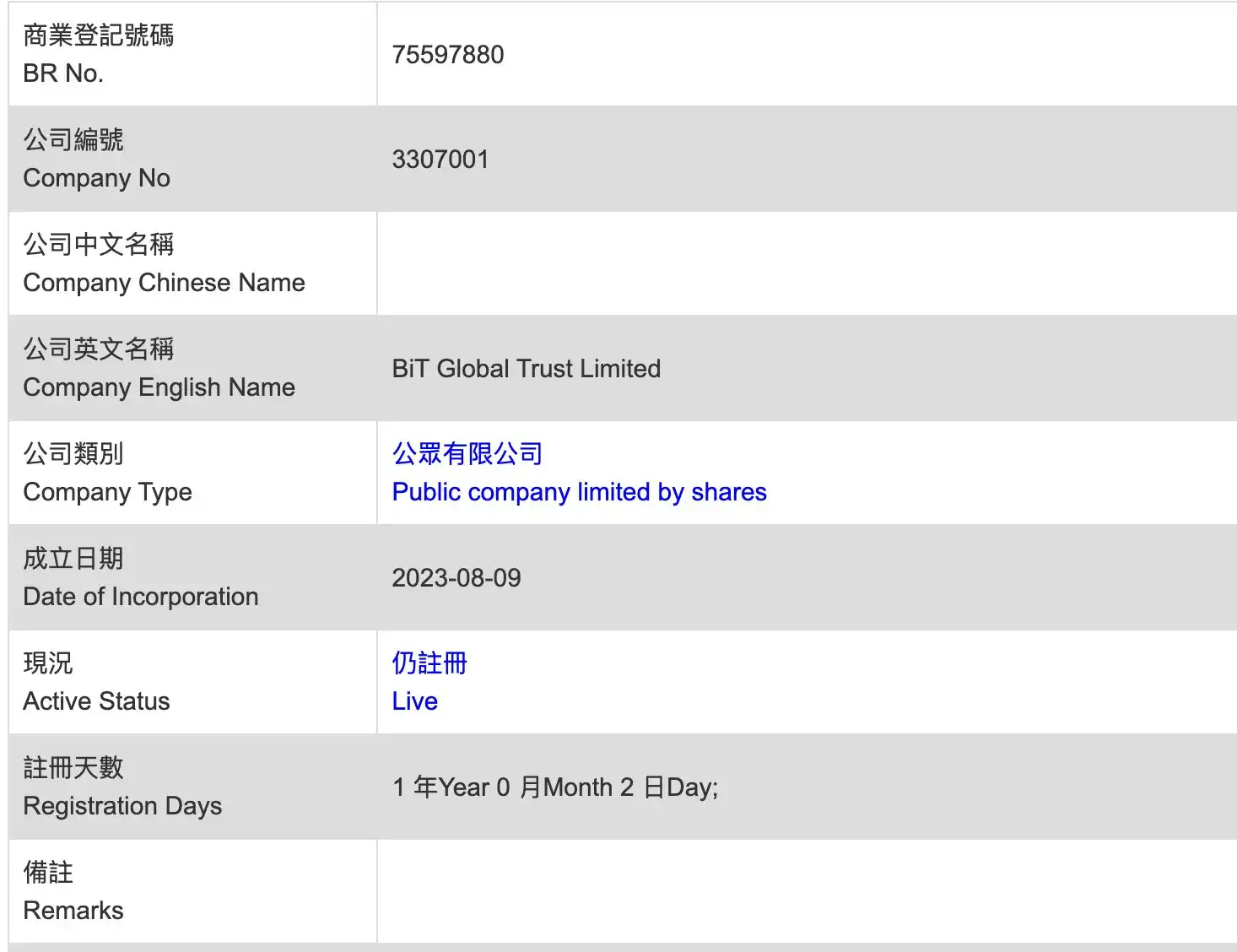1237x952 pixels.
Task: Select the company number 3307001
Action: 440,160
